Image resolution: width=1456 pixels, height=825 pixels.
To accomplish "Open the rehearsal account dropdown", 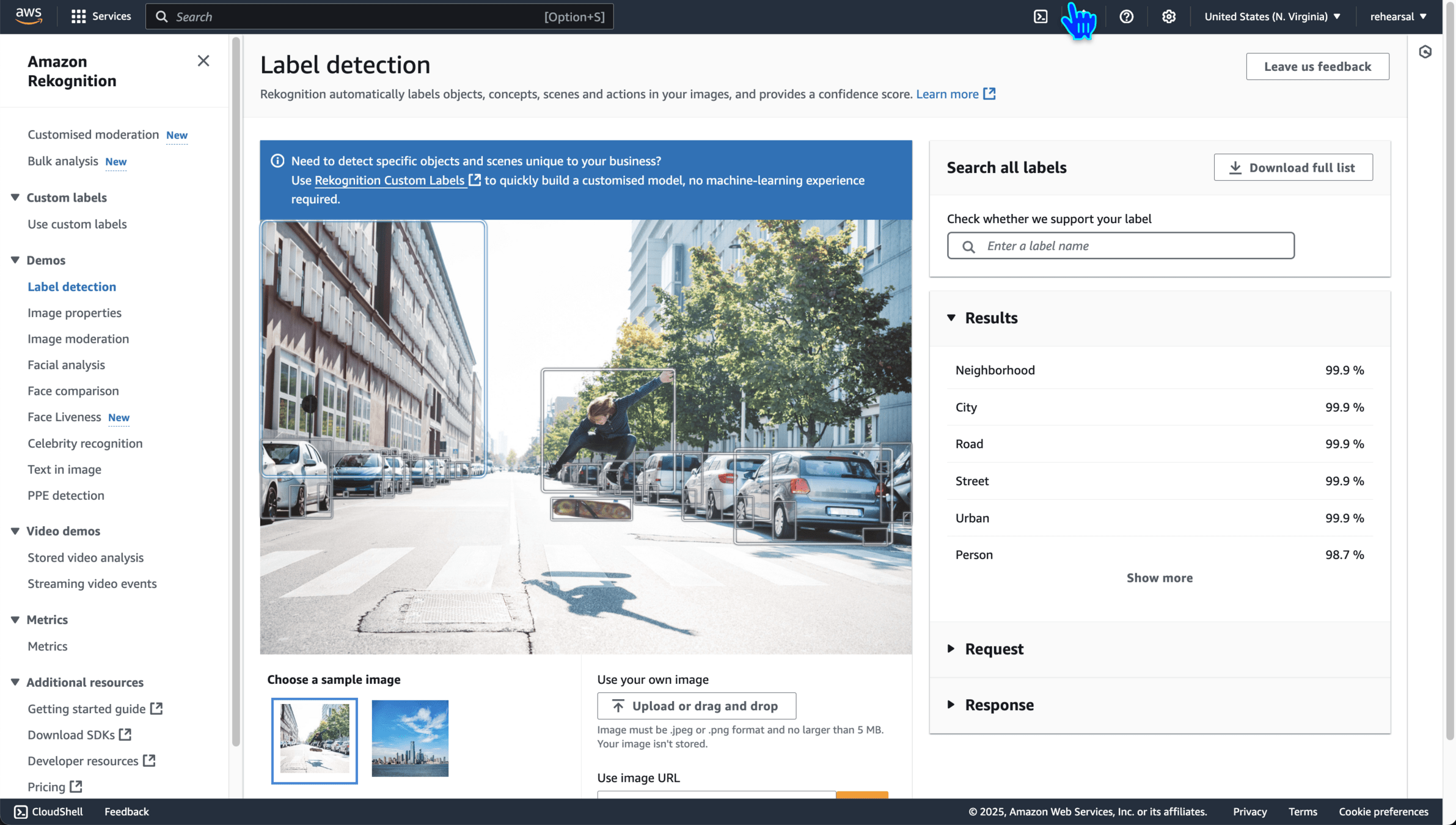I will click(1397, 16).
